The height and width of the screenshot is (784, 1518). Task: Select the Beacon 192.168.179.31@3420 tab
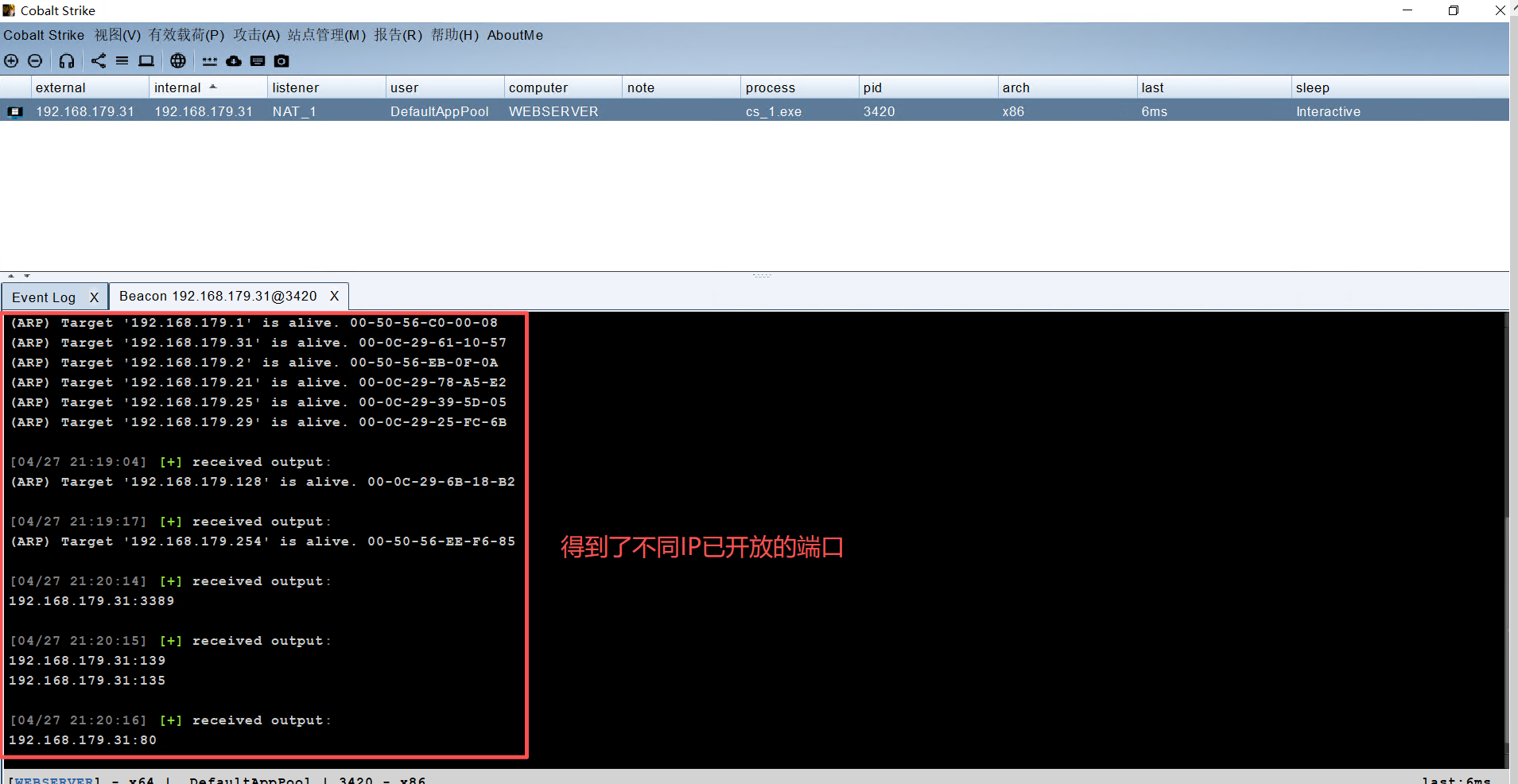(x=218, y=296)
